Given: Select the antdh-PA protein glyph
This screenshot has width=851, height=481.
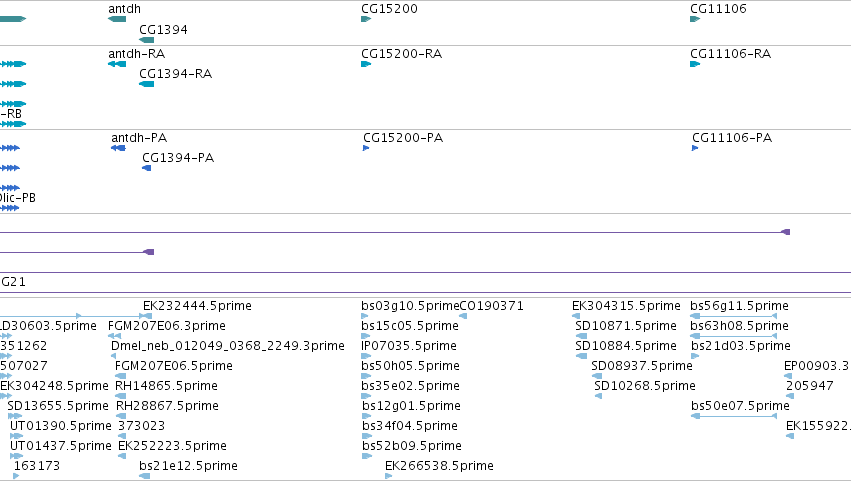Looking at the screenshot, I should [x=118, y=148].
